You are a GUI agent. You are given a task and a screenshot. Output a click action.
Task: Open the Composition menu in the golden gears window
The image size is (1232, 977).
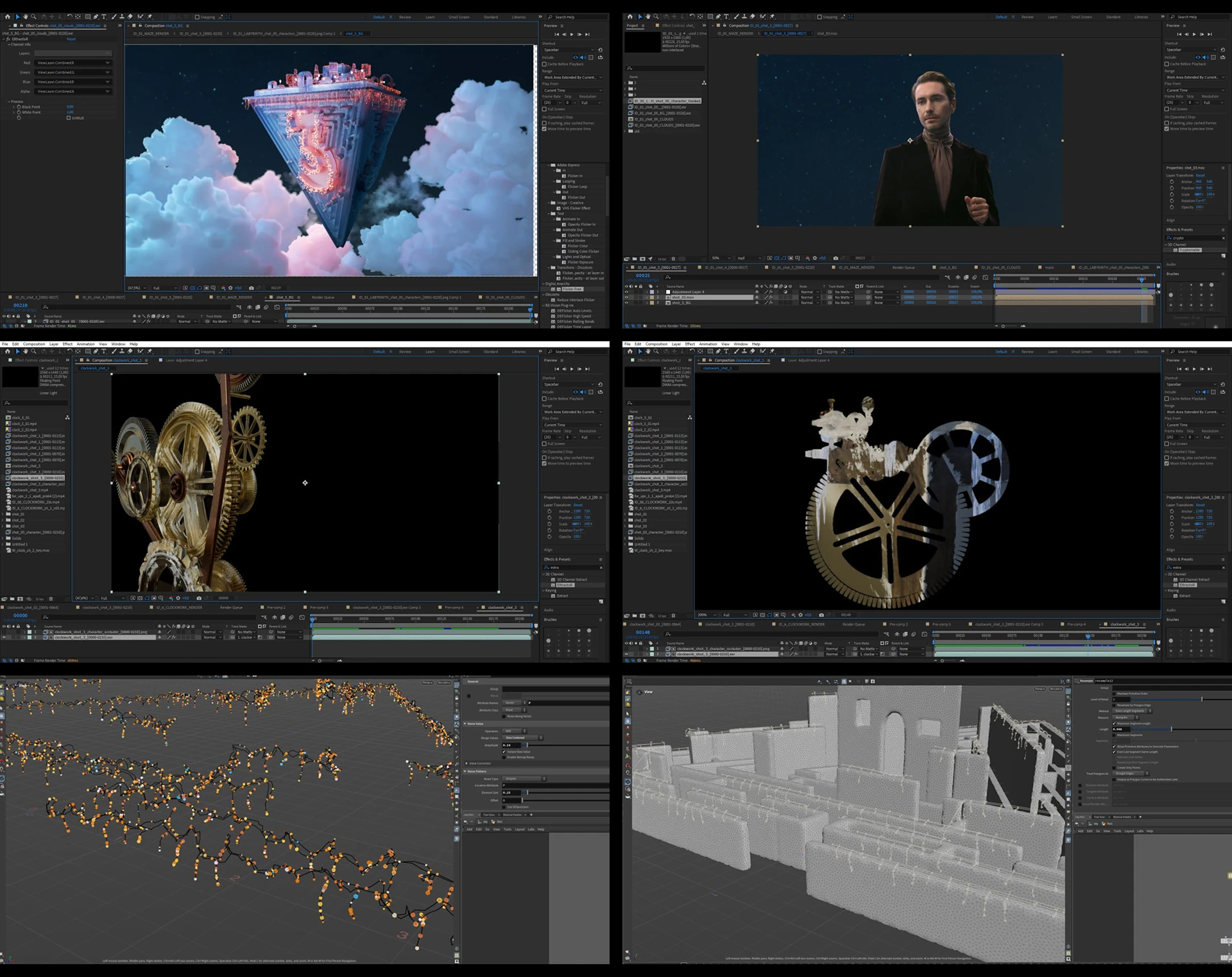[x=34, y=344]
